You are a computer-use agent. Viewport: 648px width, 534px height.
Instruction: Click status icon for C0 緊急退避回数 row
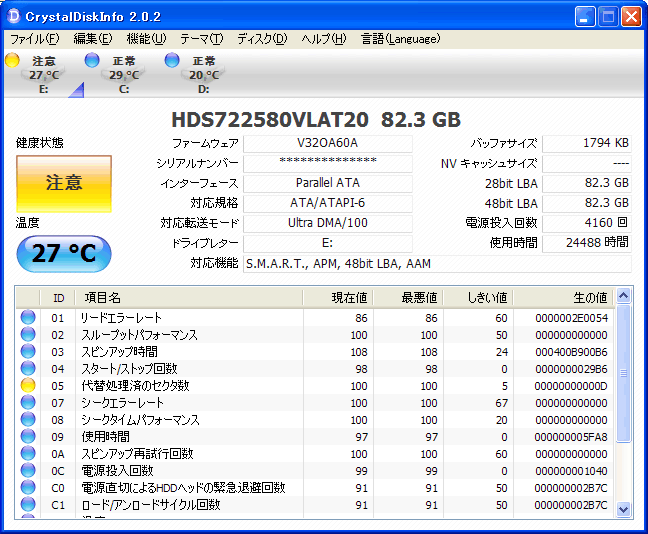tap(28, 487)
